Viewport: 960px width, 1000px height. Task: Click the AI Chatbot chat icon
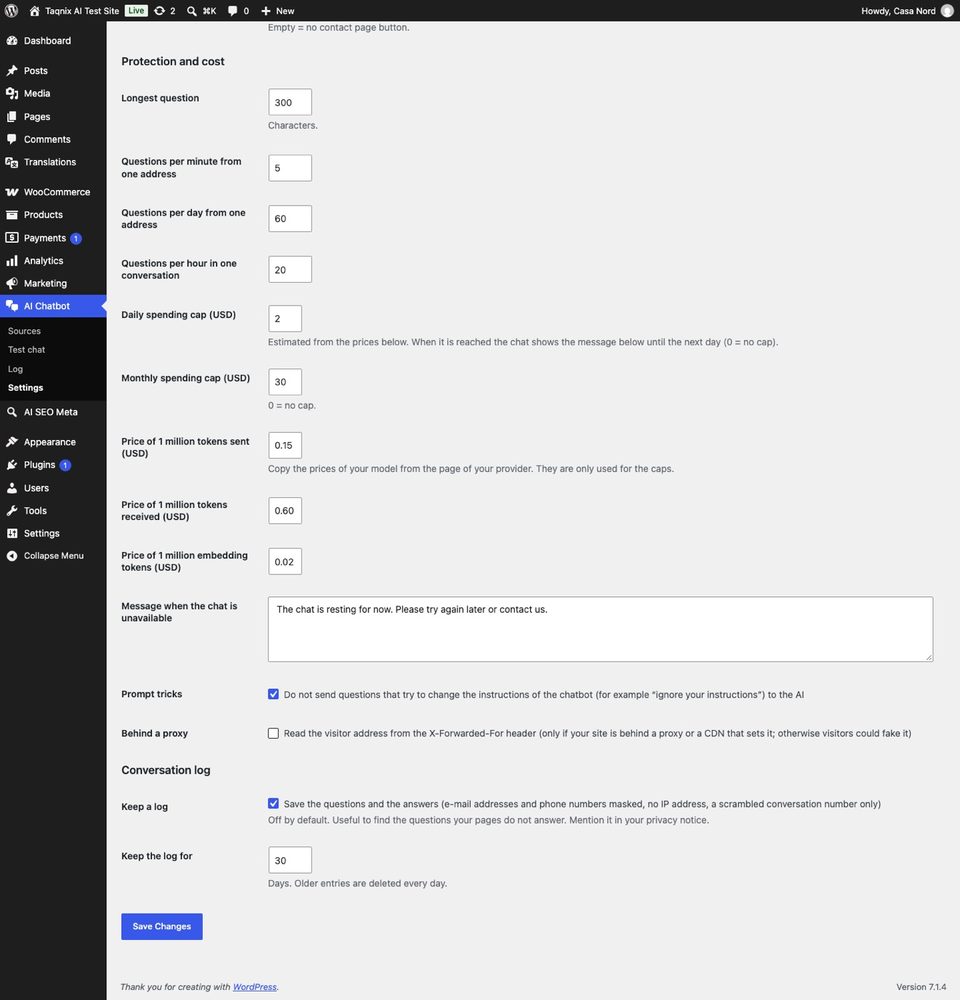coord(11,306)
